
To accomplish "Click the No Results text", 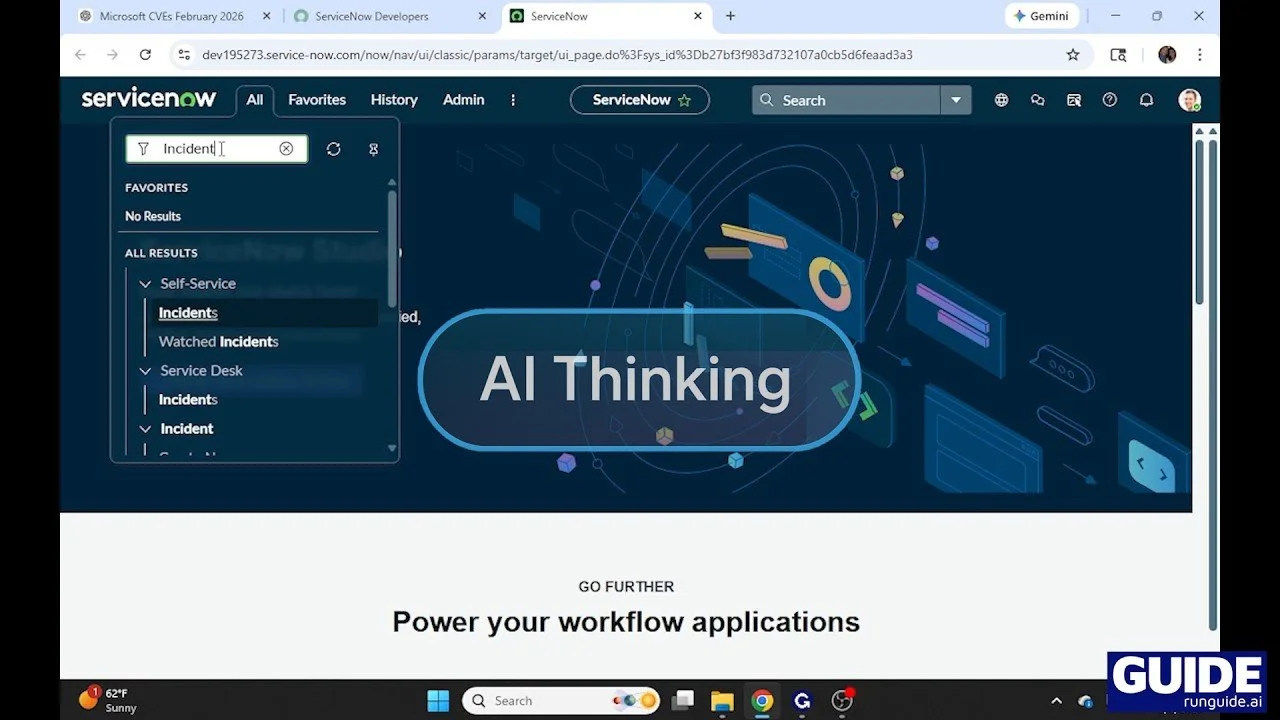I will (153, 216).
